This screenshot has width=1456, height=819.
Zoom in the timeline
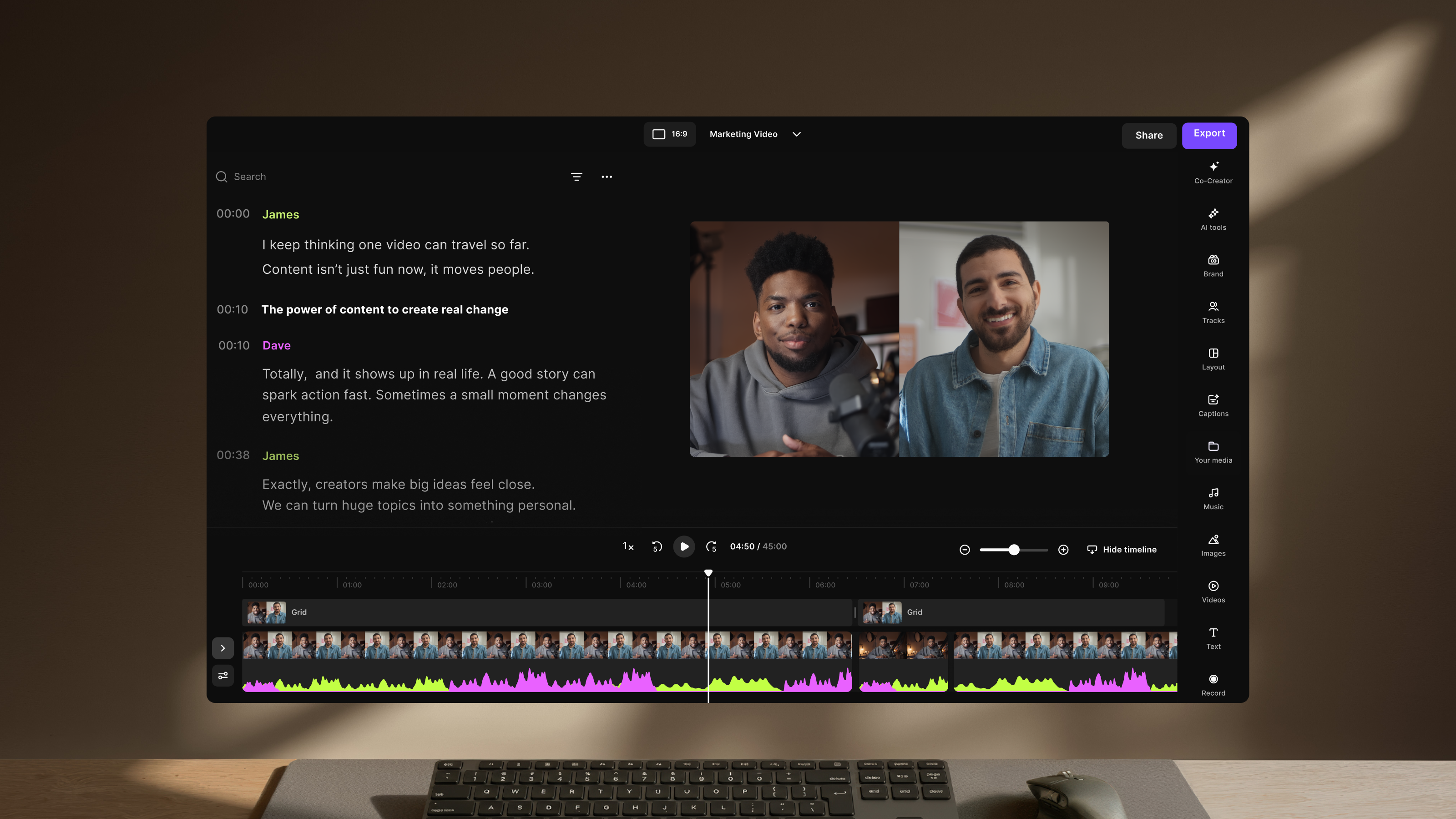1063,549
